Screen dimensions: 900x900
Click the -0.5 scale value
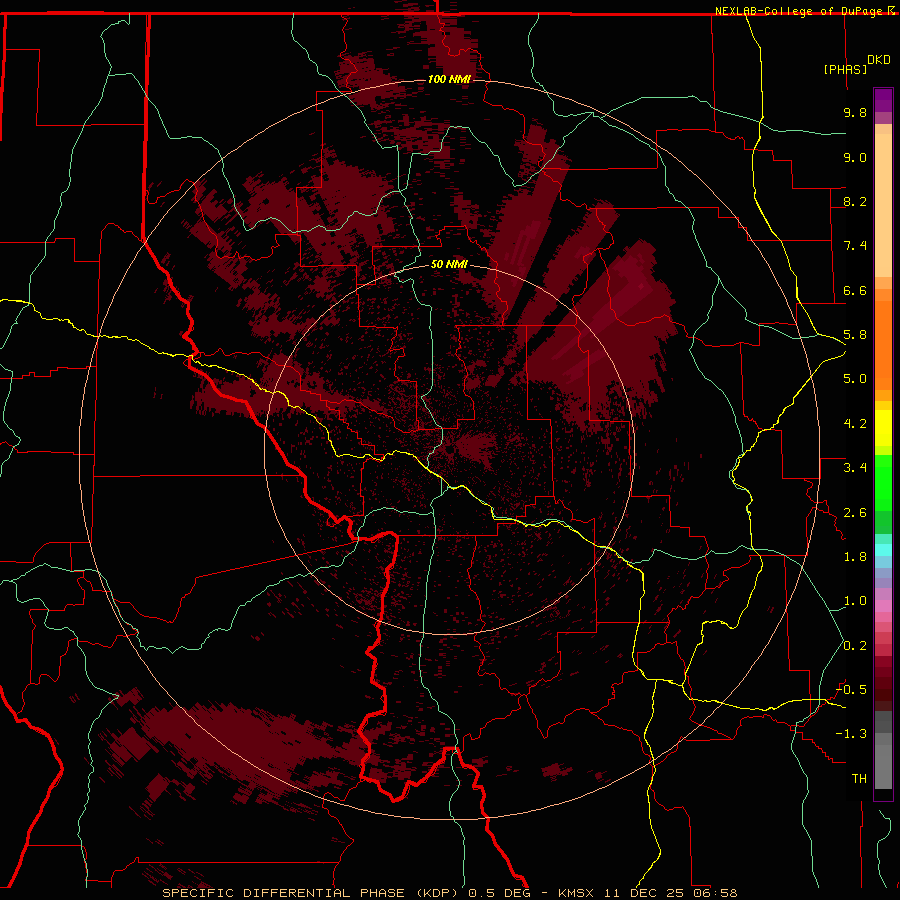click(x=851, y=690)
